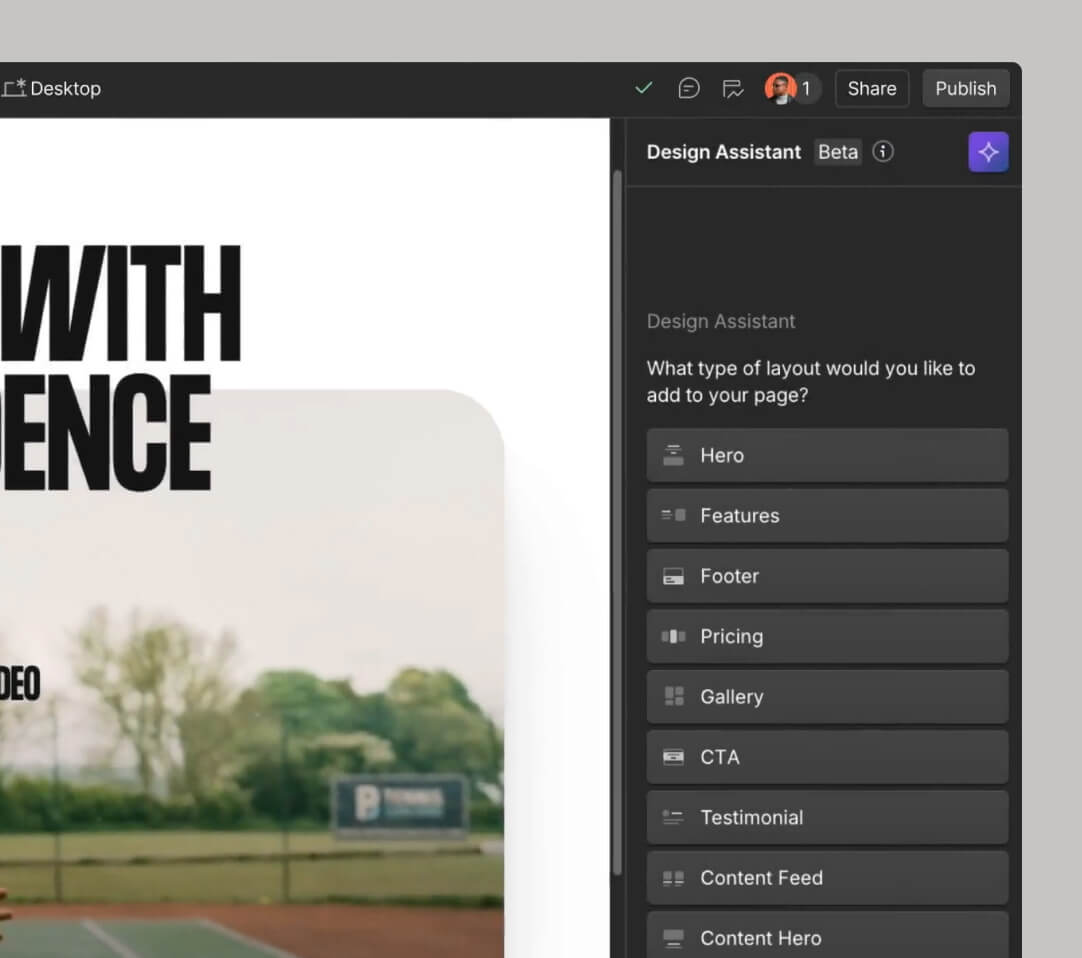Open the comments speech bubble icon

pos(689,88)
